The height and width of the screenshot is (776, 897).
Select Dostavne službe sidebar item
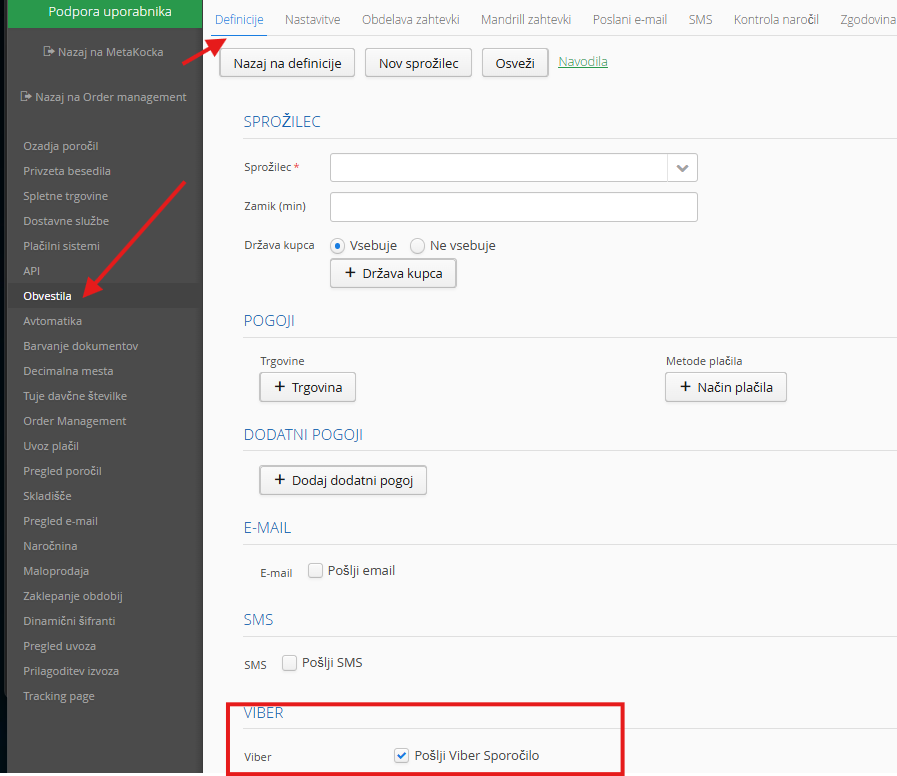(66, 221)
